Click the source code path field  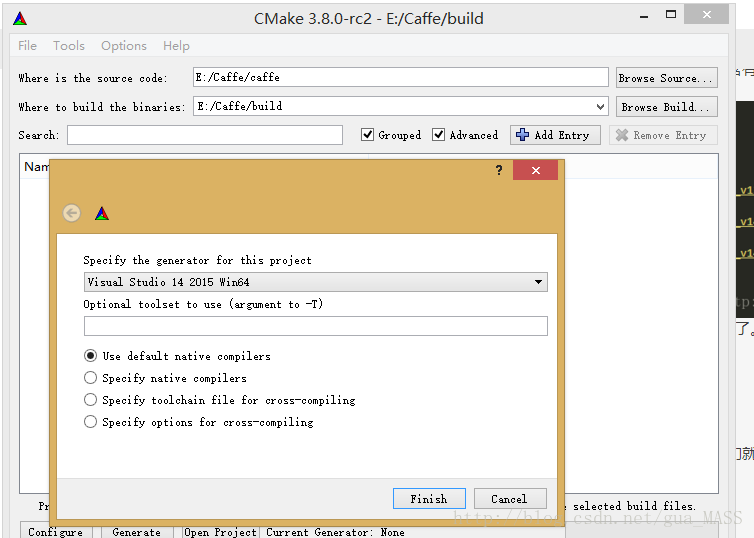click(x=401, y=77)
